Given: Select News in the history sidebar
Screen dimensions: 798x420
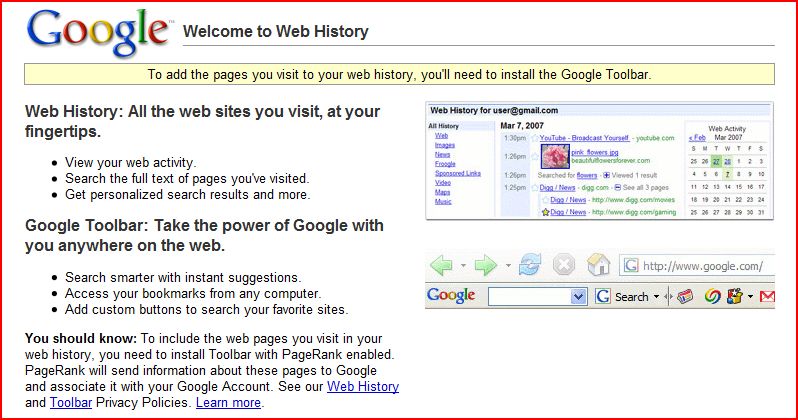Looking at the screenshot, I should tap(443, 154).
